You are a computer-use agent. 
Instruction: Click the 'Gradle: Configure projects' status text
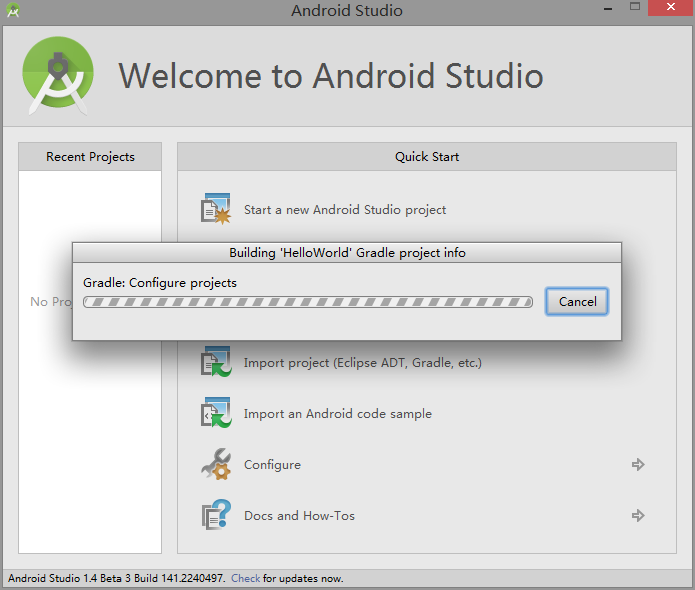(x=160, y=283)
